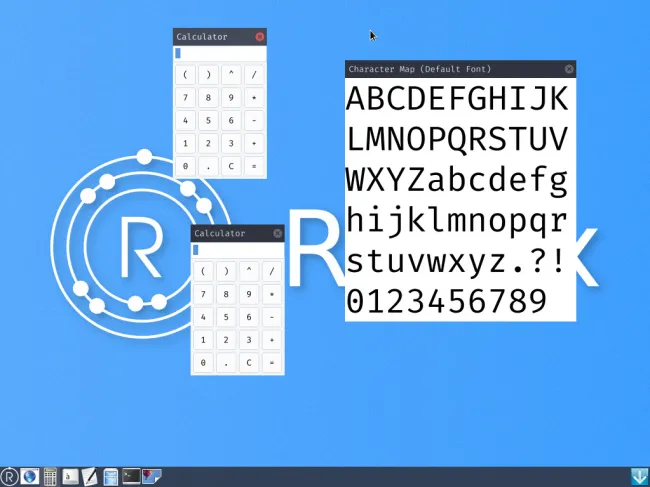Click 3 in the upper Calculator

click(x=231, y=143)
